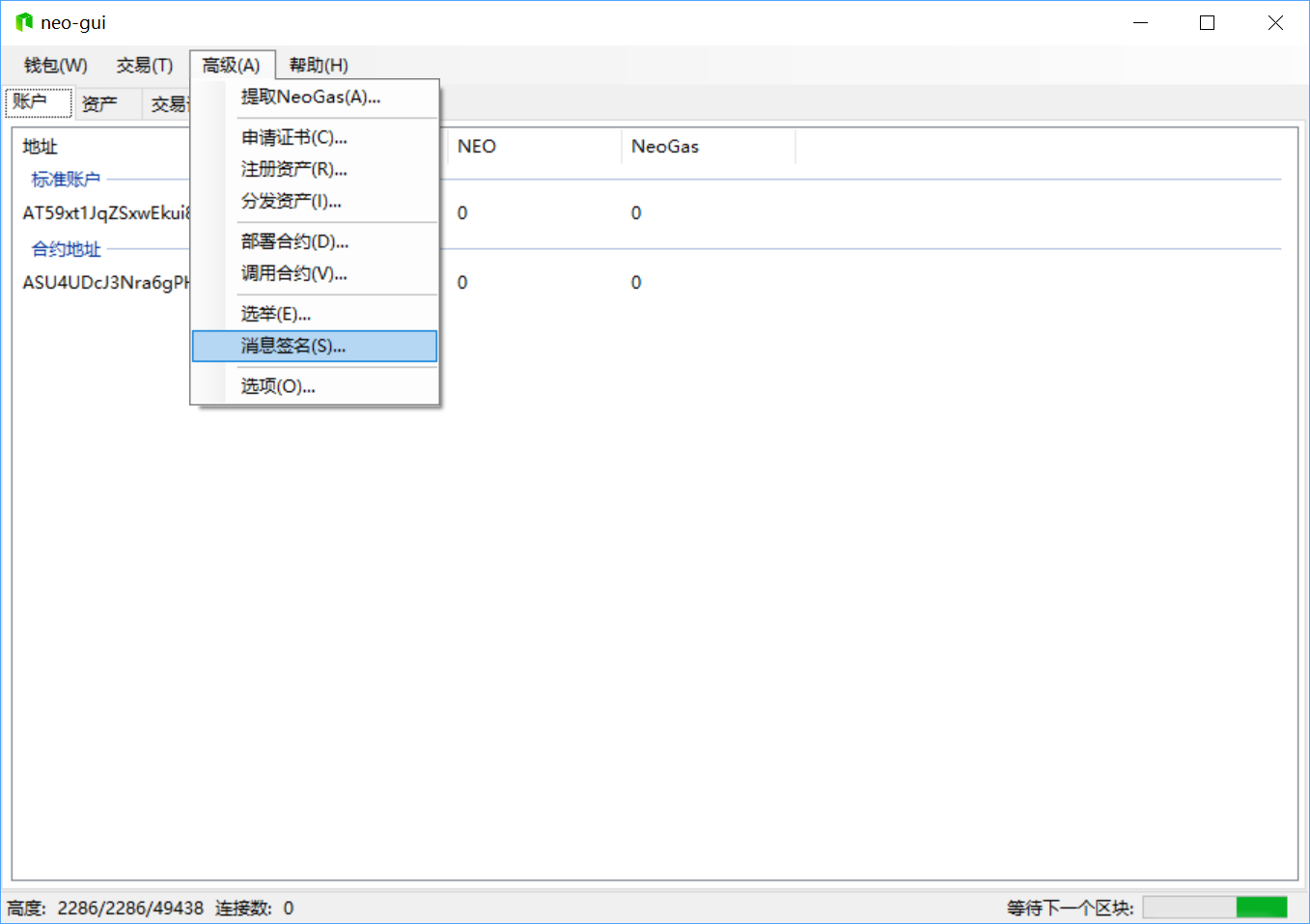Select the 标准账户 group label
This screenshot has height=924, width=1310.
(x=66, y=180)
